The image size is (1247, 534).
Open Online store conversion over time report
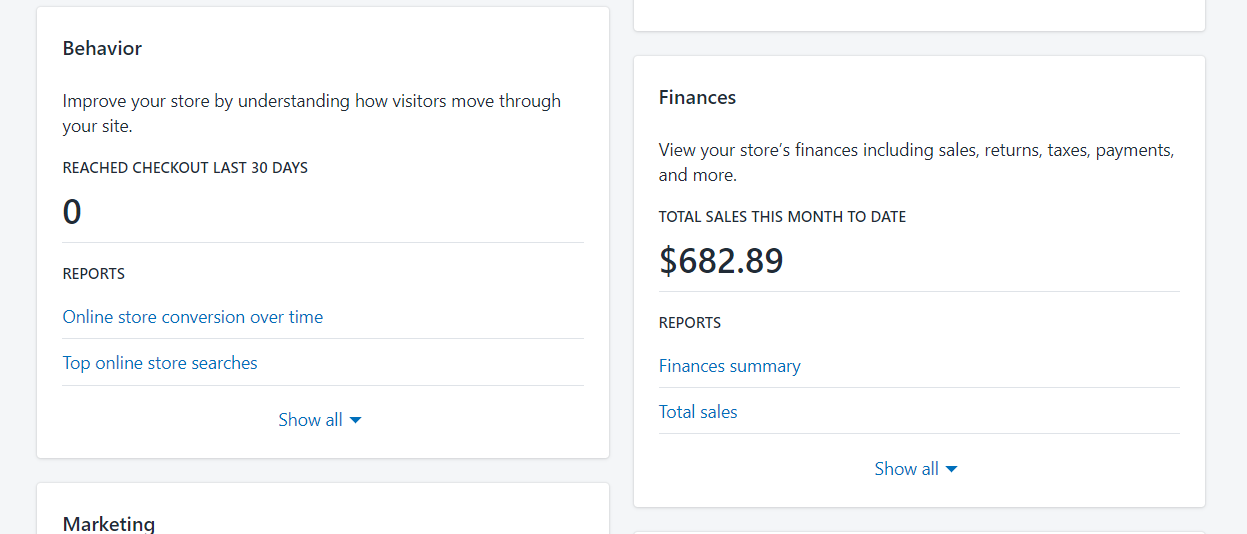[x=193, y=317]
